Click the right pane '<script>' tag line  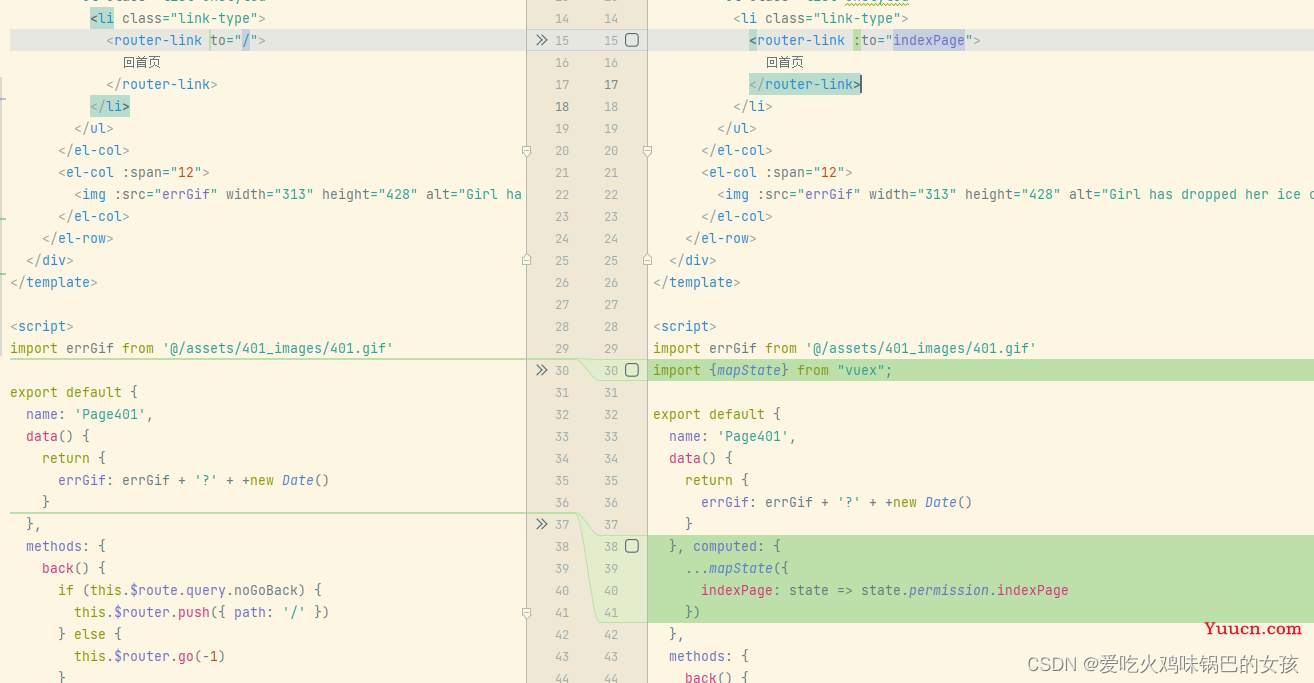click(x=685, y=326)
